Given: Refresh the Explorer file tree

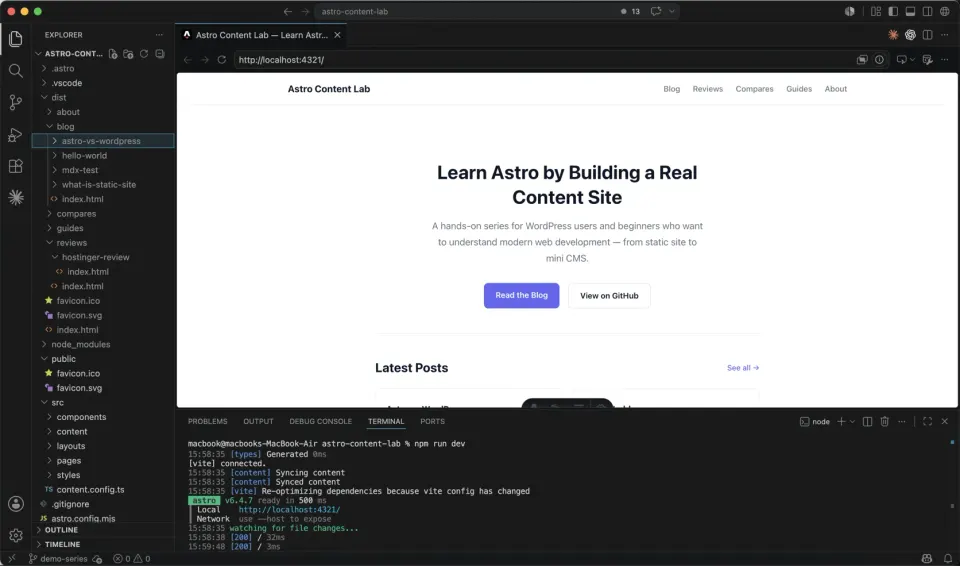Looking at the screenshot, I should (144, 54).
